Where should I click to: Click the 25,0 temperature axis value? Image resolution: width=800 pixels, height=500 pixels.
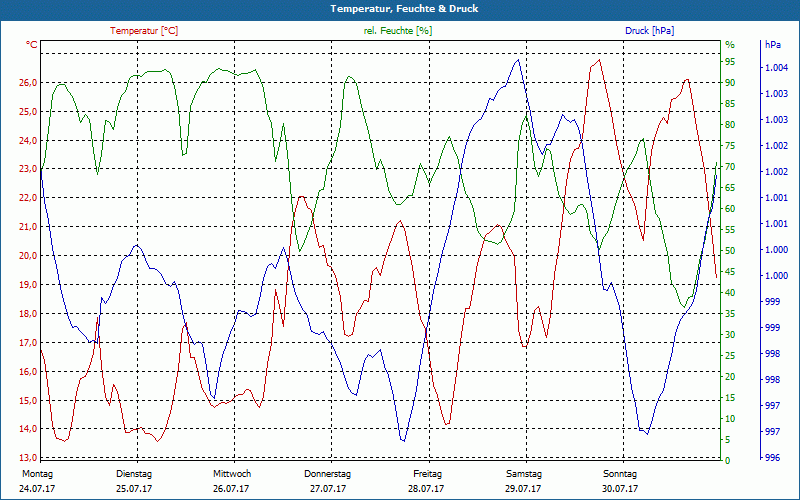pos(29,112)
